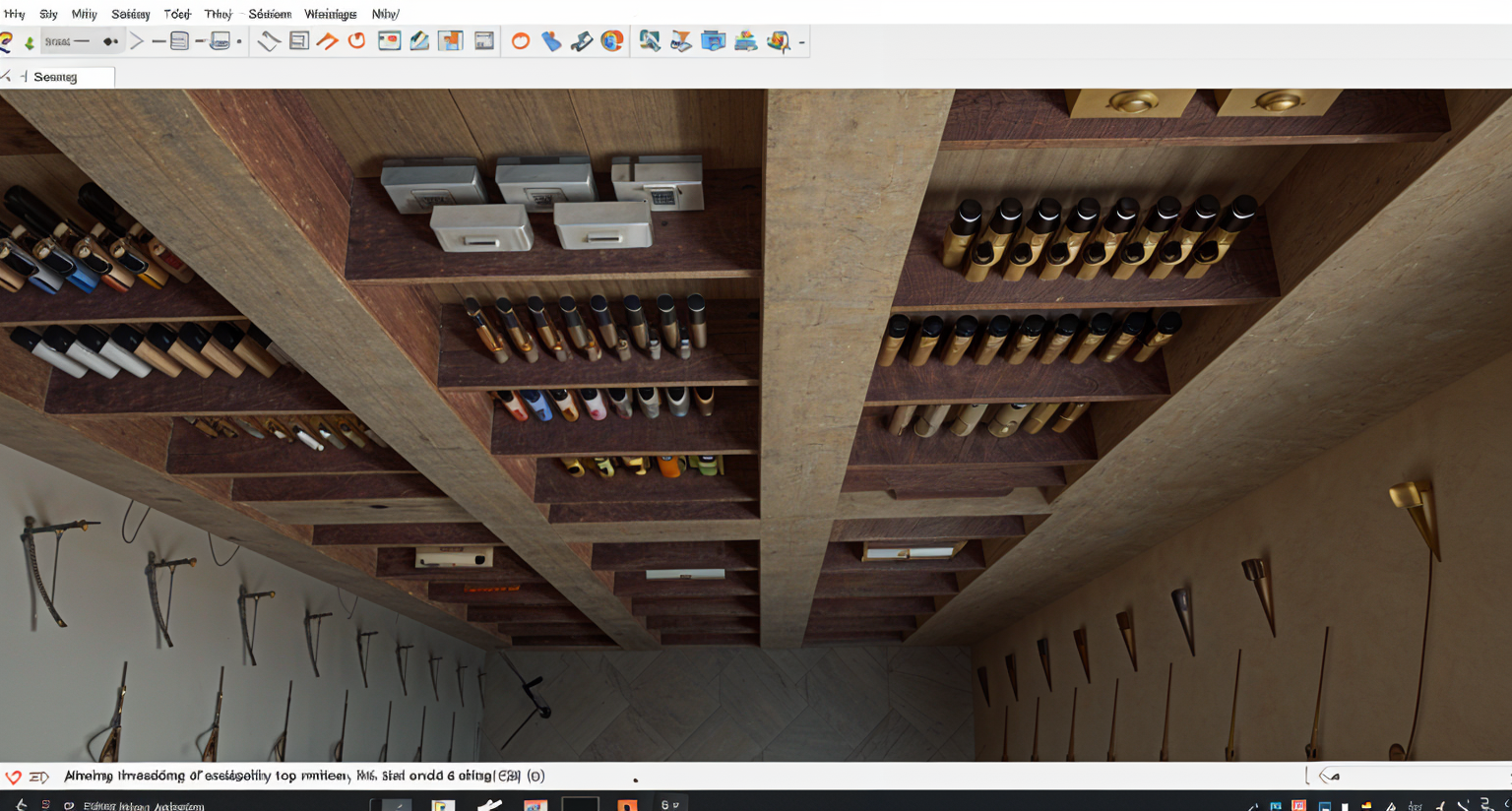Click the green down arrow icon
Screen dimensions: 1512x811
[30, 42]
